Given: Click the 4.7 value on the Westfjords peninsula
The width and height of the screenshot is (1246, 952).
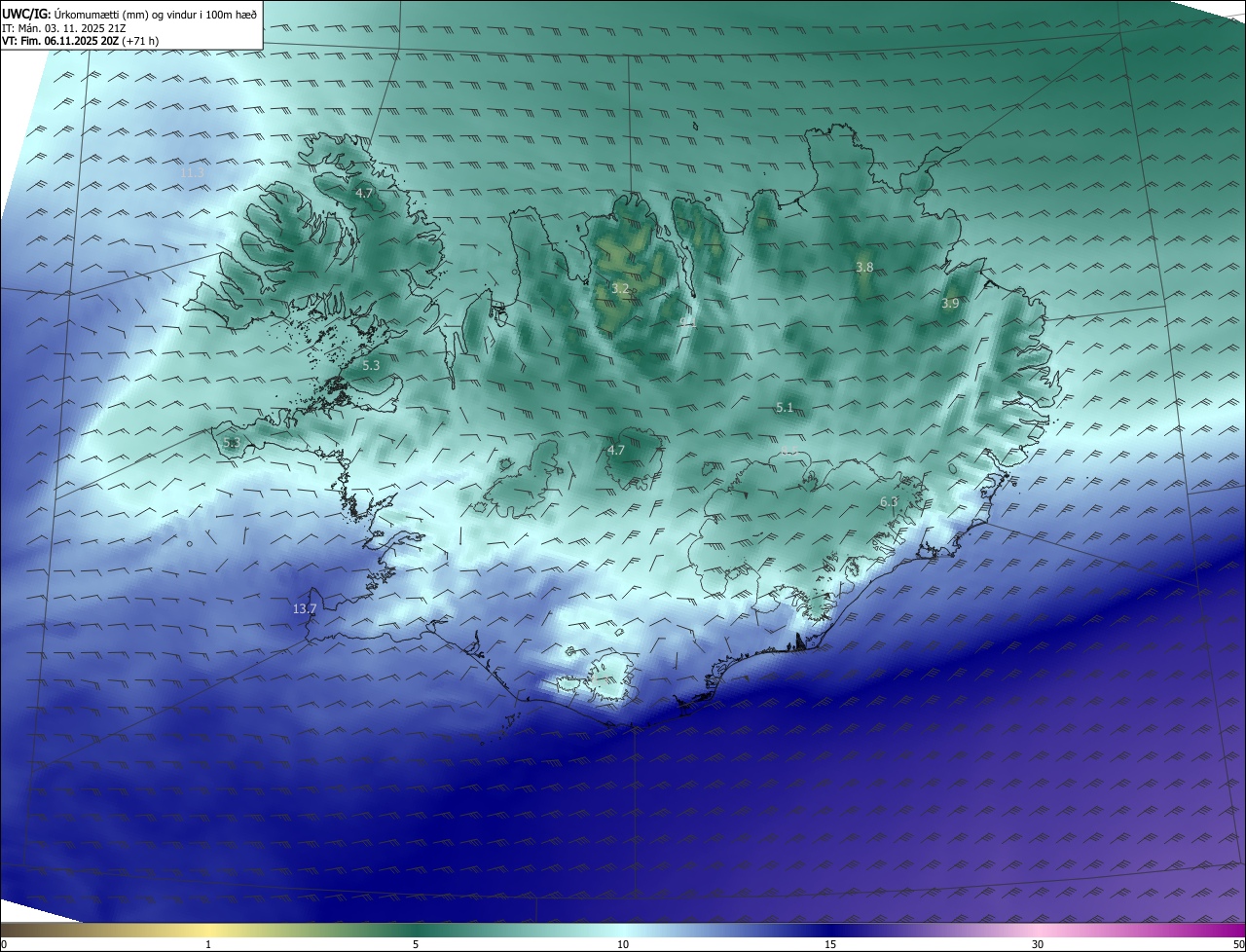Looking at the screenshot, I should (364, 194).
